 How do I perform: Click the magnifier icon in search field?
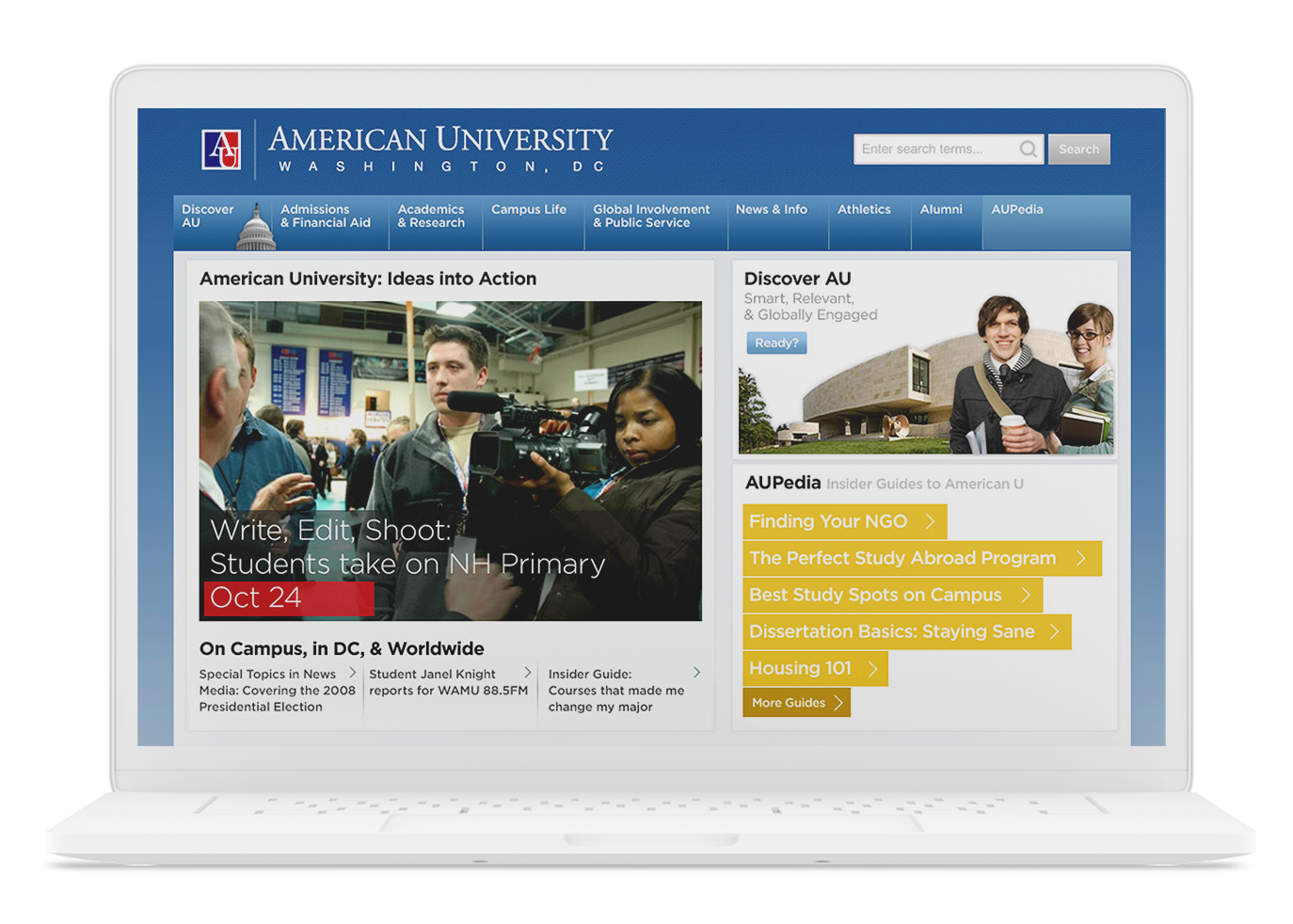tap(1028, 149)
